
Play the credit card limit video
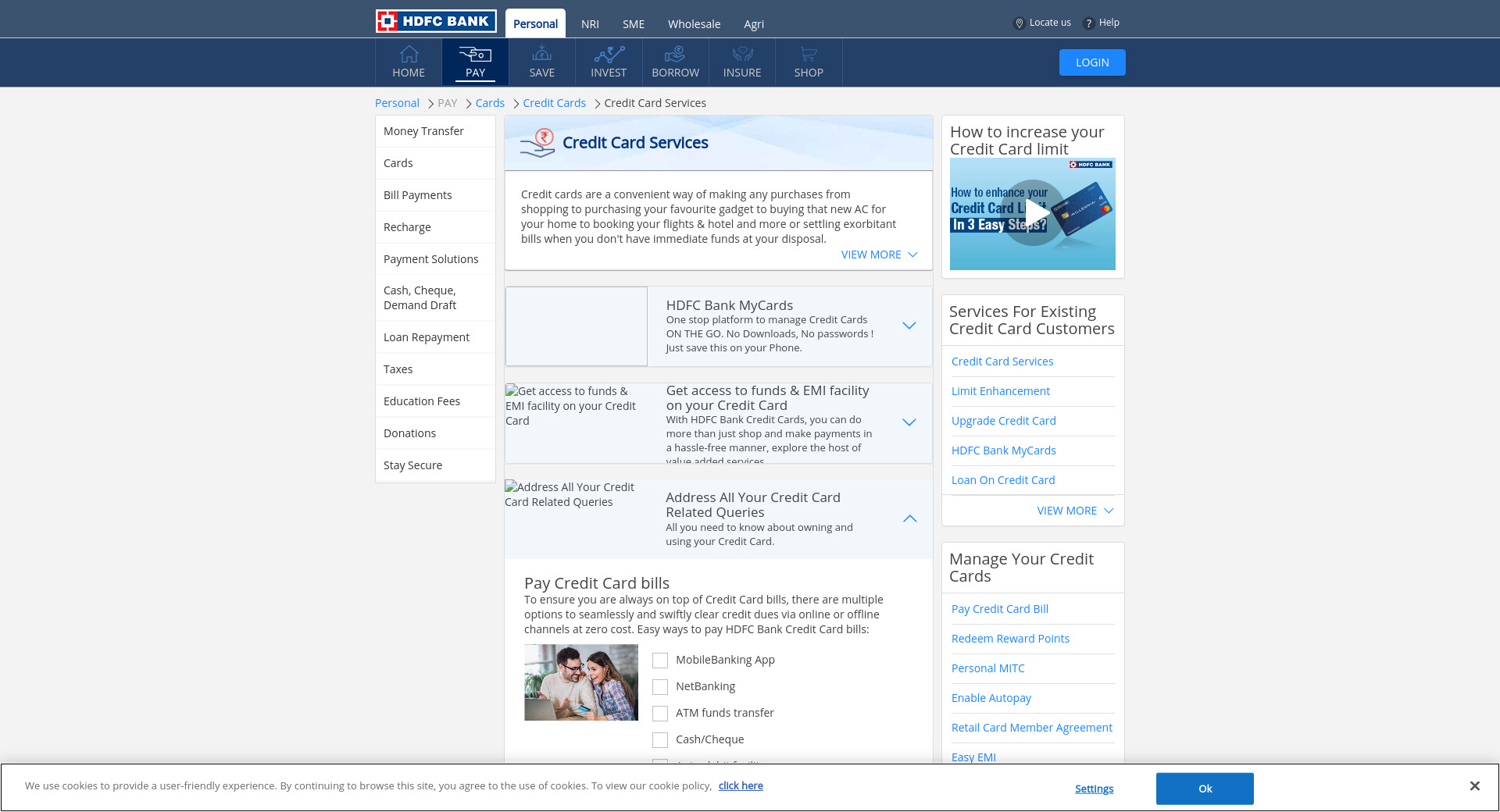coord(1033,213)
